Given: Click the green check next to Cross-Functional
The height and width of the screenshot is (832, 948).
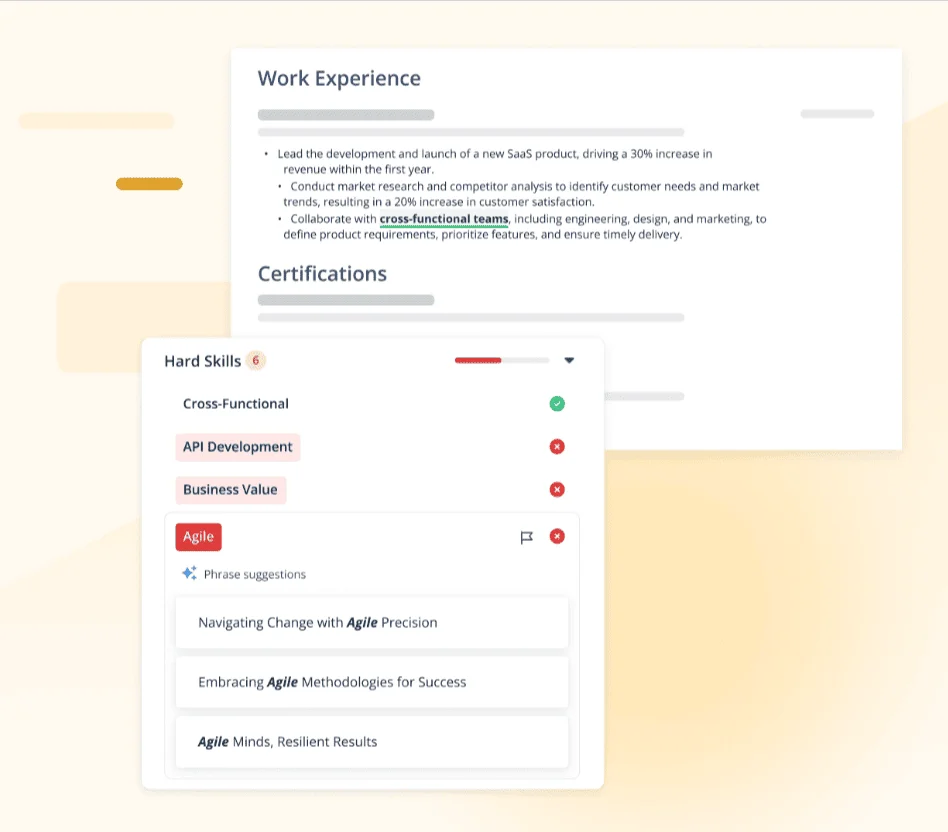Looking at the screenshot, I should pyautogui.click(x=557, y=403).
